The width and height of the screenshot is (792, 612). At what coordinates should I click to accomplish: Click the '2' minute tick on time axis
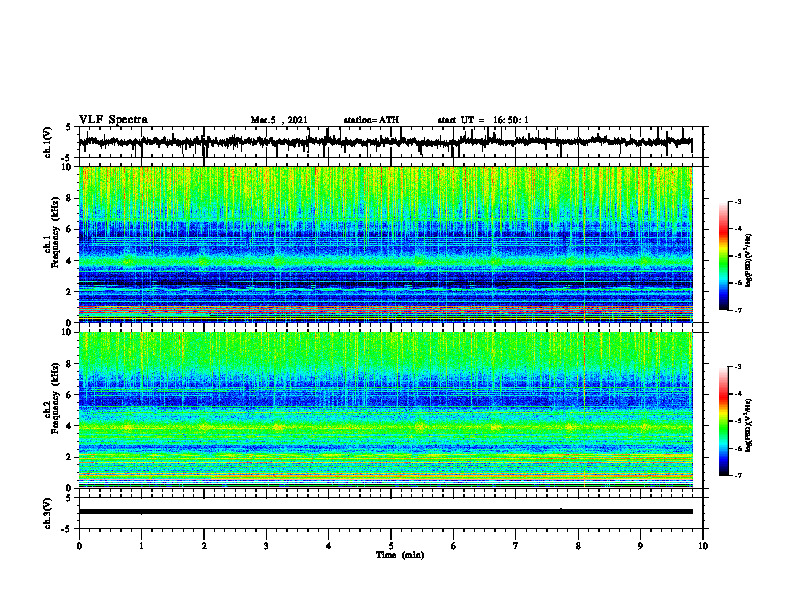pos(204,546)
